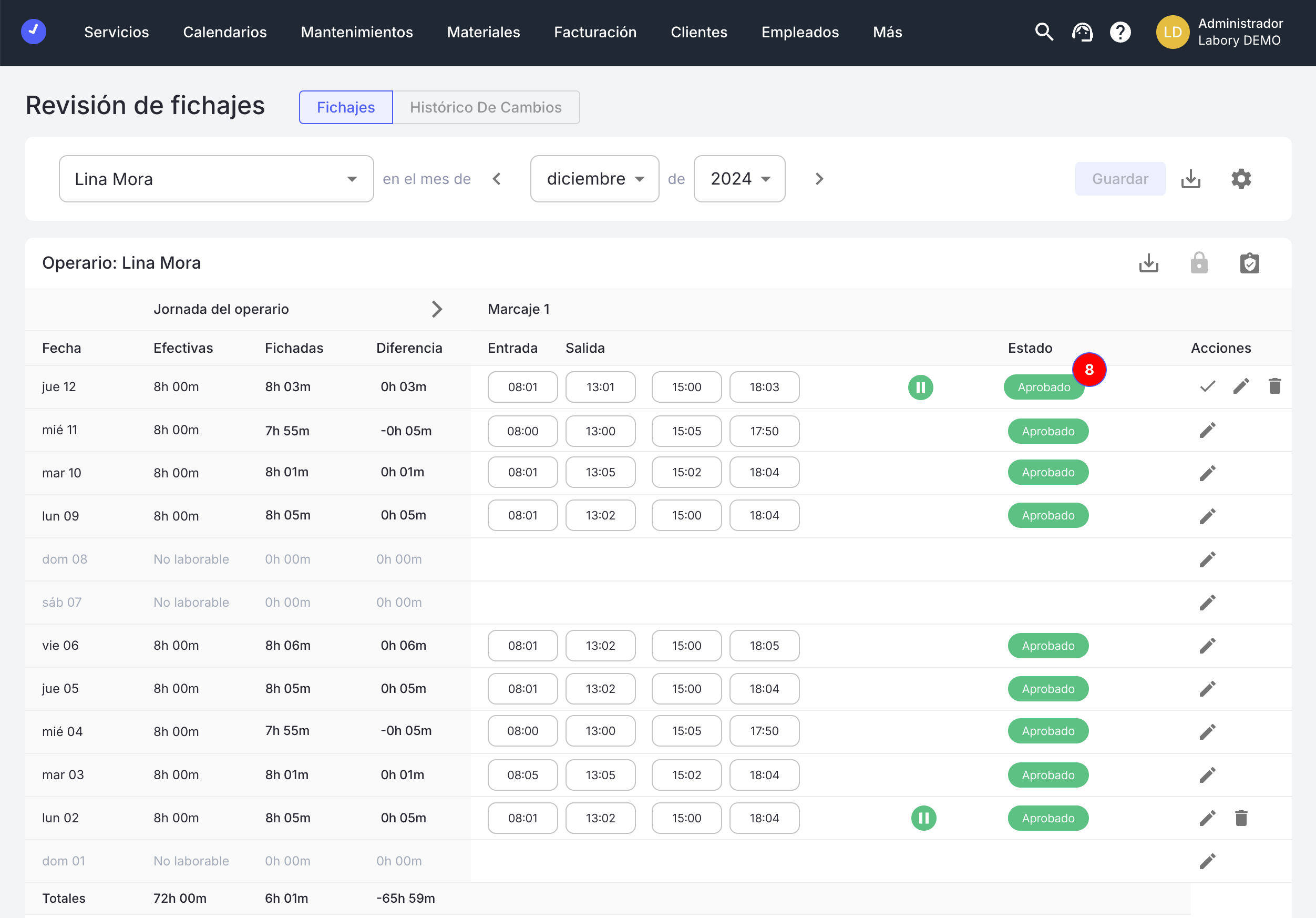
Task: Click the Guardar button
Action: click(1119, 179)
